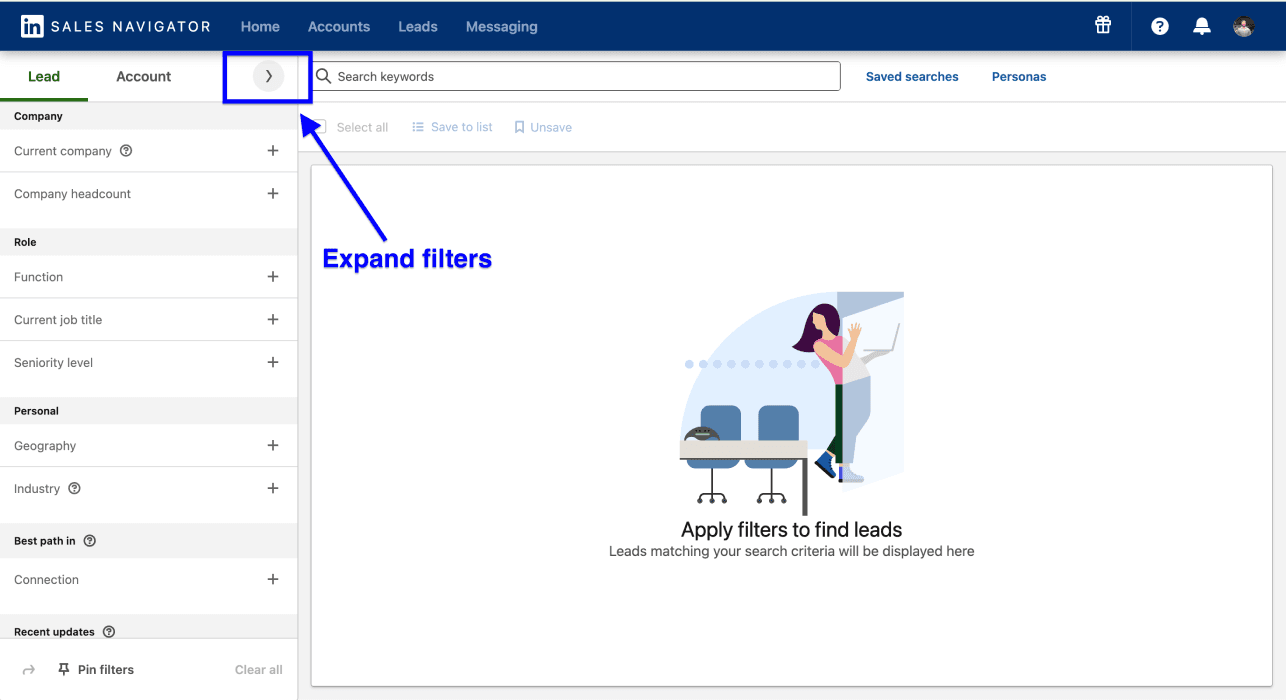Check notifications via the bell icon

point(1201,26)
